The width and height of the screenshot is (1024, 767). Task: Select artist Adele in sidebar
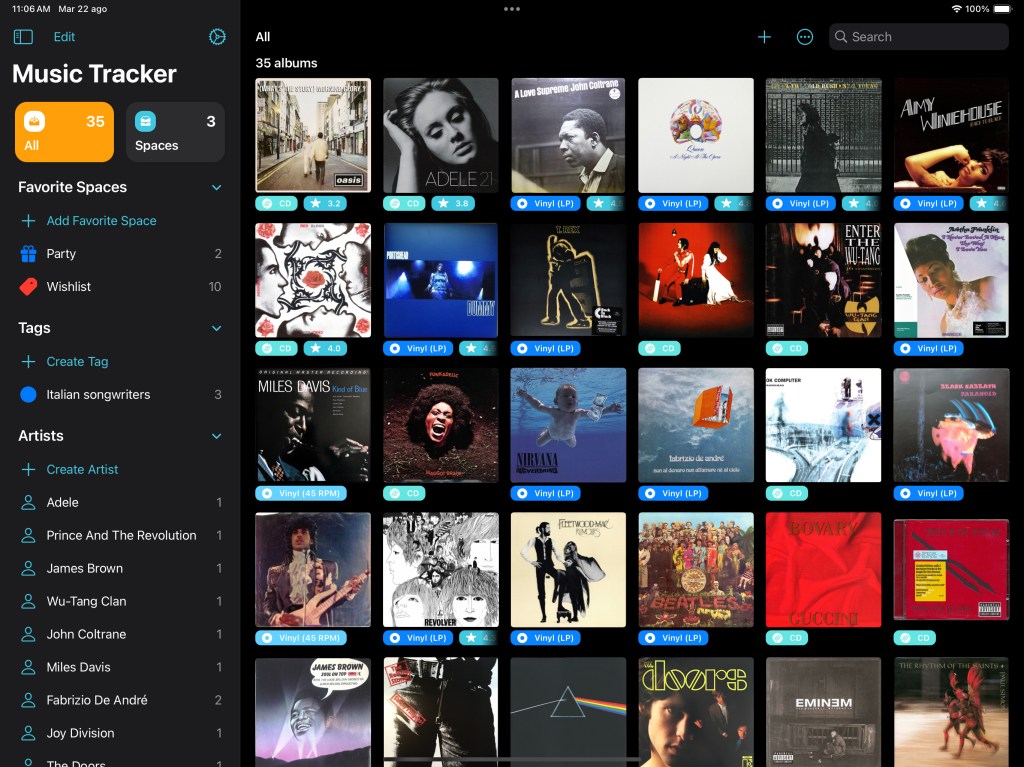[120, 502]
